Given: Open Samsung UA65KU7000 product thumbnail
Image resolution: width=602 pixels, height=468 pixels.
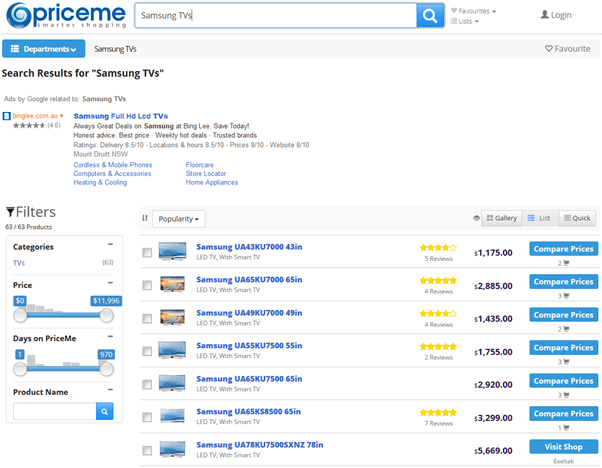Looking at the screenshot, I should pos(172,284).
